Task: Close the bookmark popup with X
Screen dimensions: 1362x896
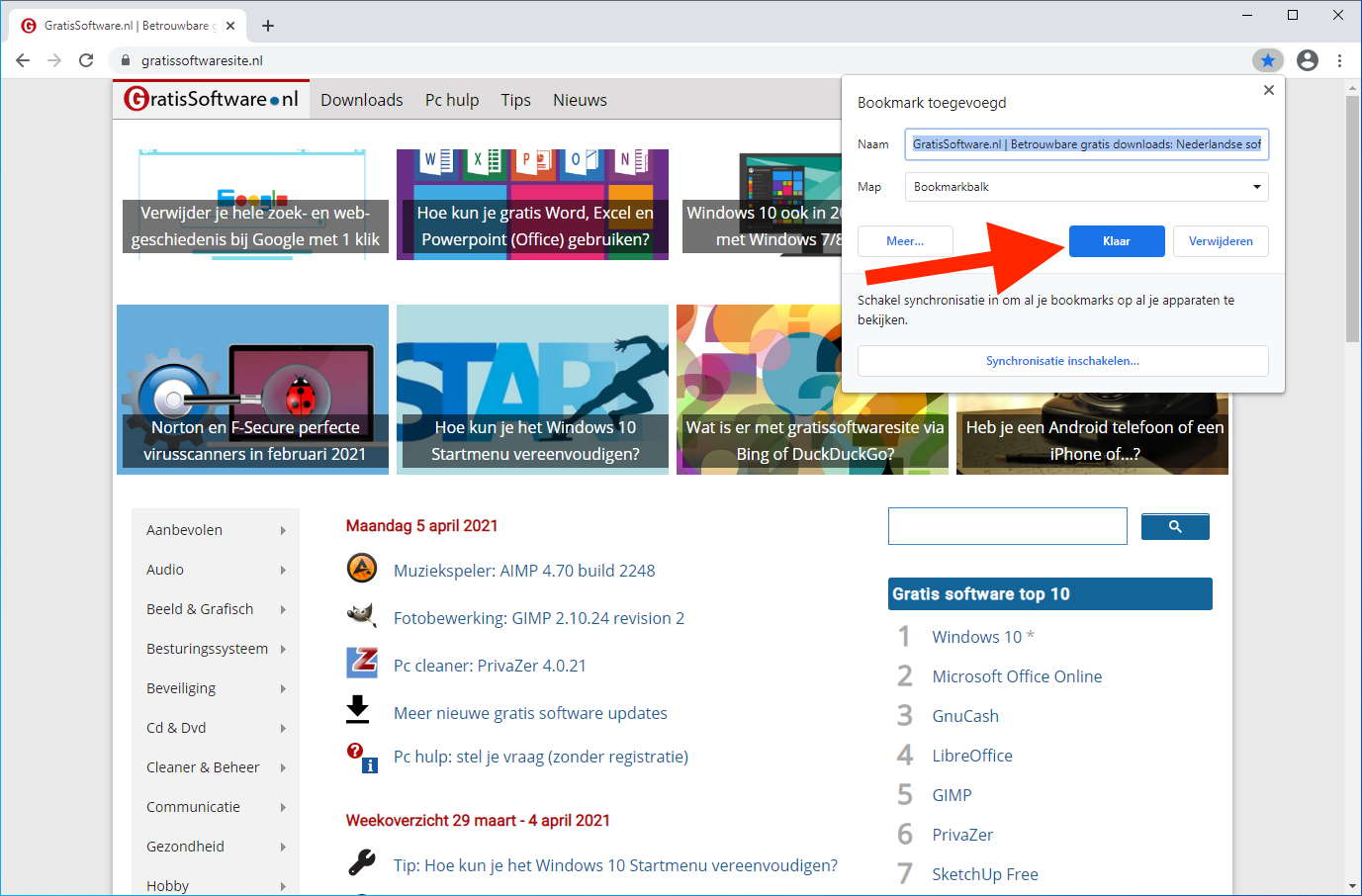Action: 1268,90
